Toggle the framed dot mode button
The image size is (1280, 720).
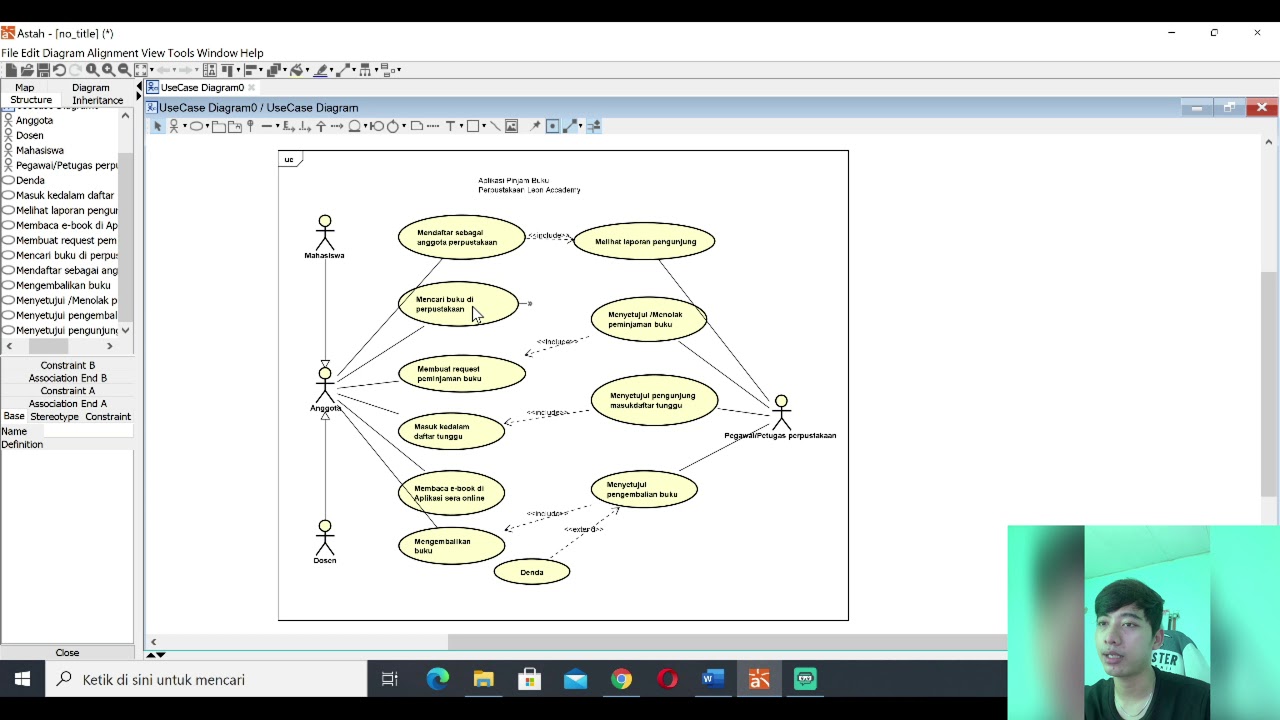552,126
